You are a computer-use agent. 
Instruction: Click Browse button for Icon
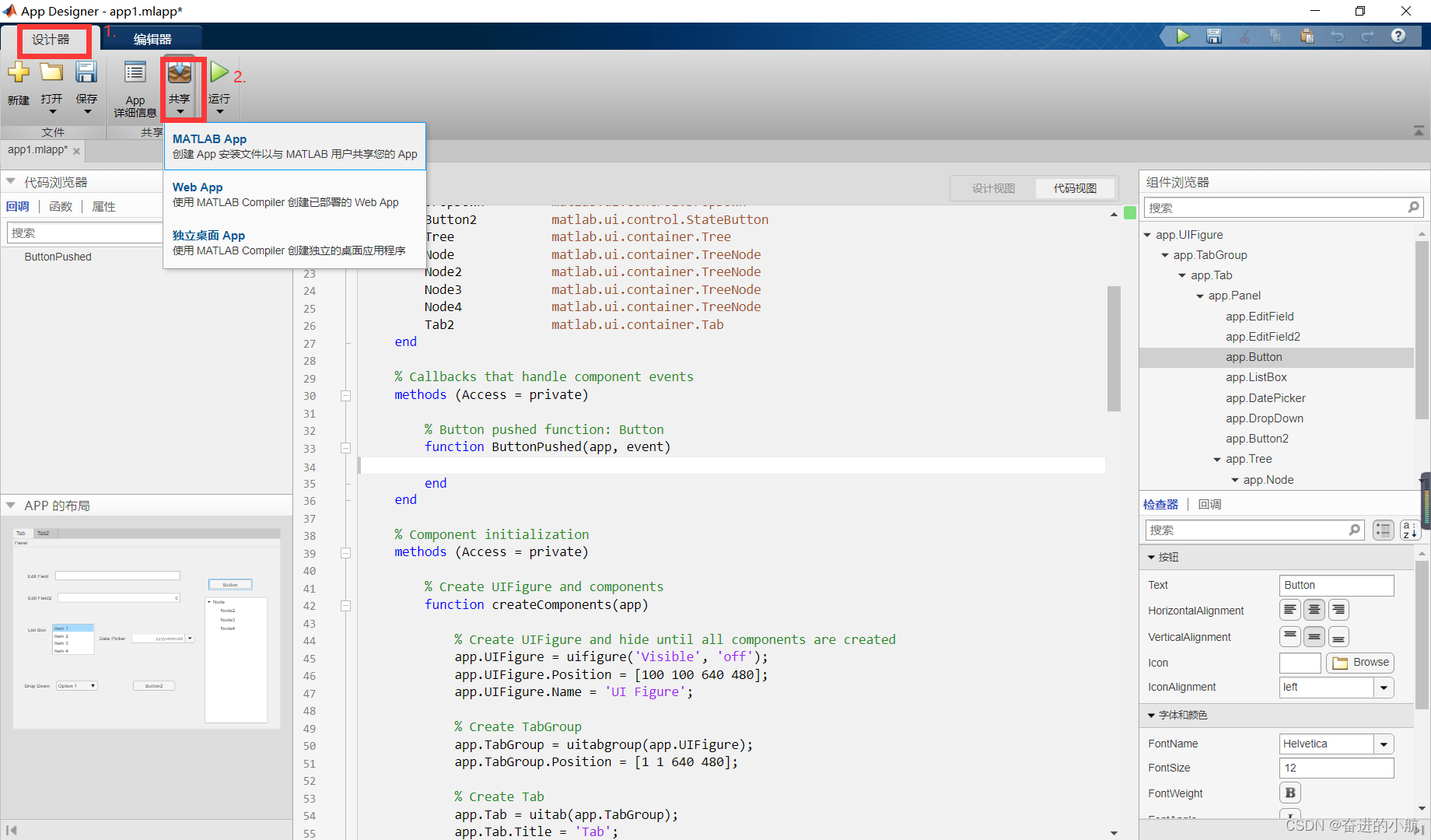pyautogui.click(x=1360, y=663)
